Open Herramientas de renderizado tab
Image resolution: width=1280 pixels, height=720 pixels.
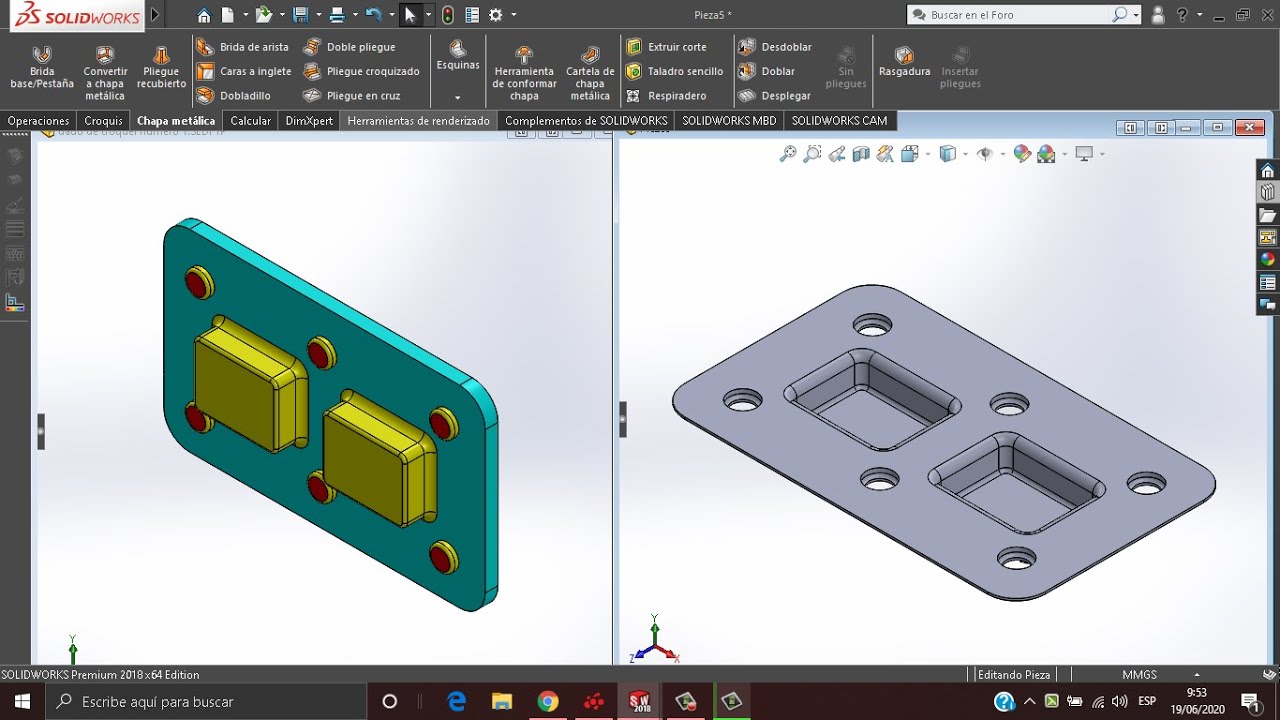[x=418, y=121]
